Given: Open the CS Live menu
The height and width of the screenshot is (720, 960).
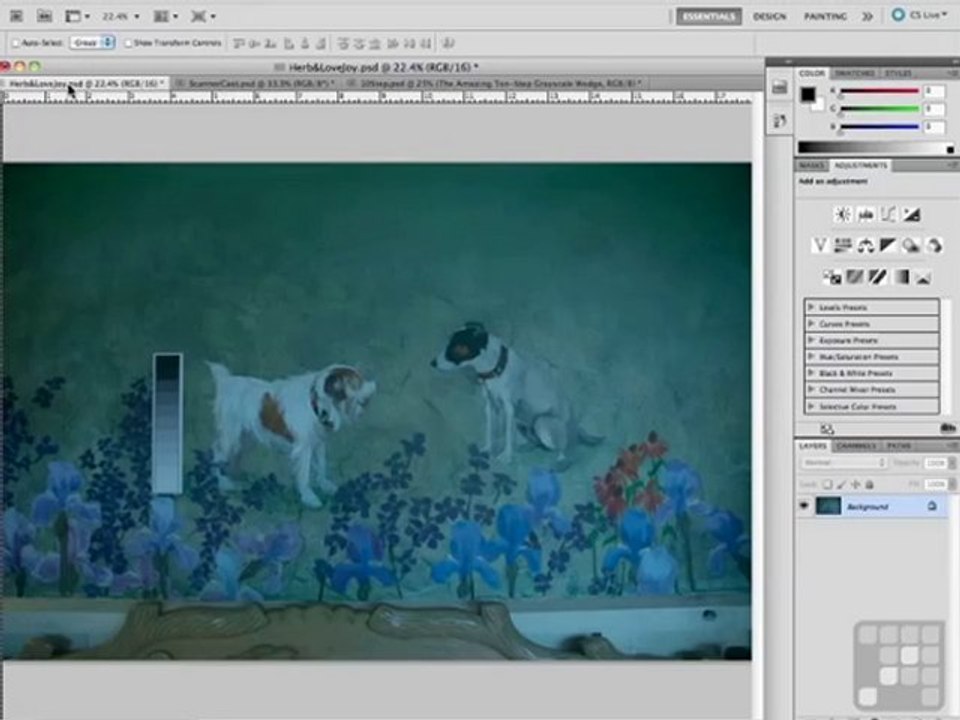Looking at the screenshot, I should tap(920, 15).
